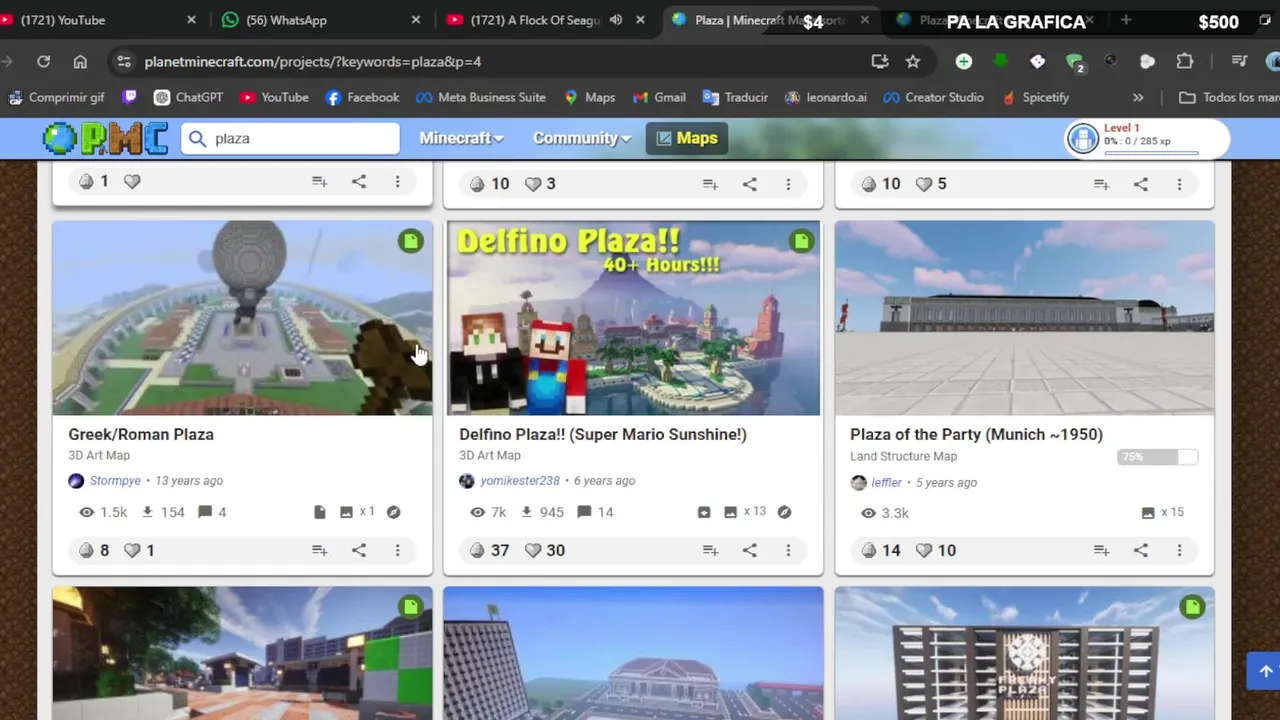Click the plaza search input field

tap(290, 139)
